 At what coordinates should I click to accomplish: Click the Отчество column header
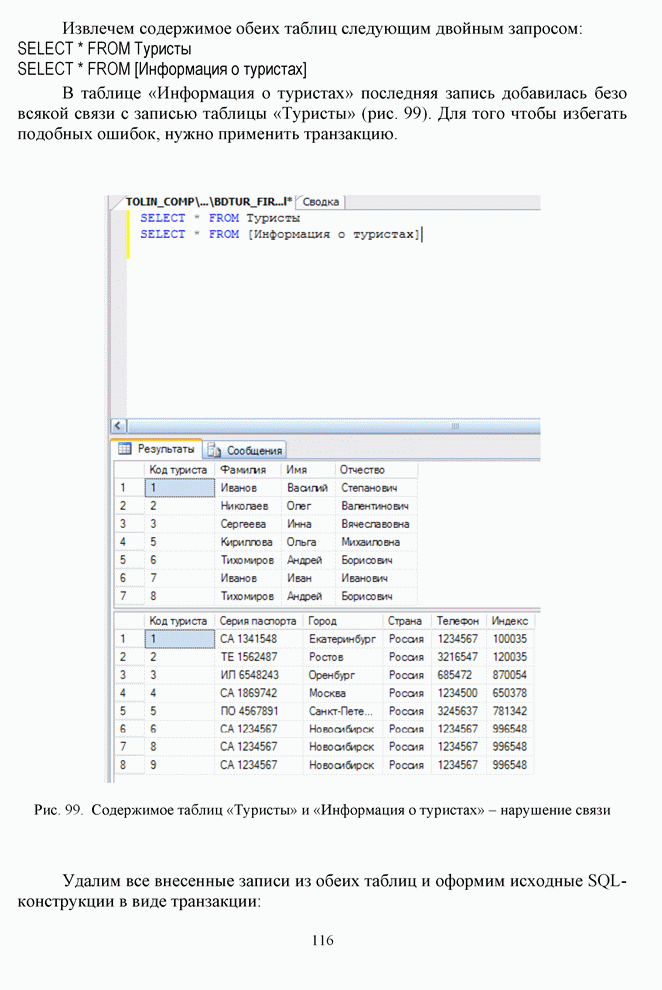362,470
